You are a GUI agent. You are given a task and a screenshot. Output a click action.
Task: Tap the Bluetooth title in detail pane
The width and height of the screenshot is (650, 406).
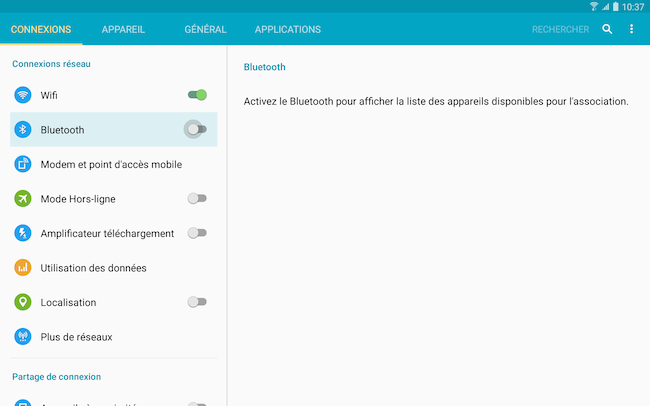coord(264,67)
